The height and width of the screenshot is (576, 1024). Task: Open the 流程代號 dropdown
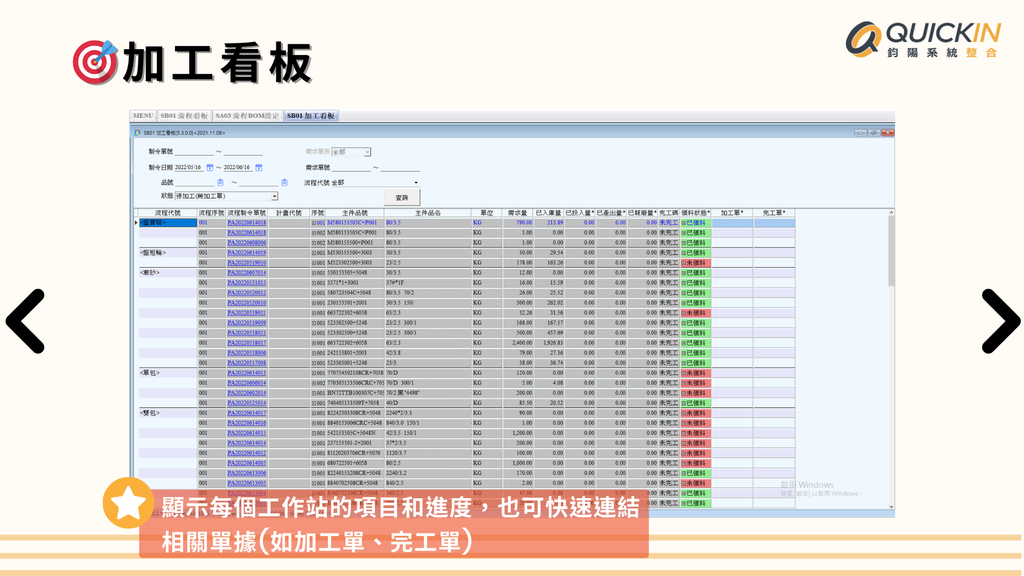pos(416,183)
